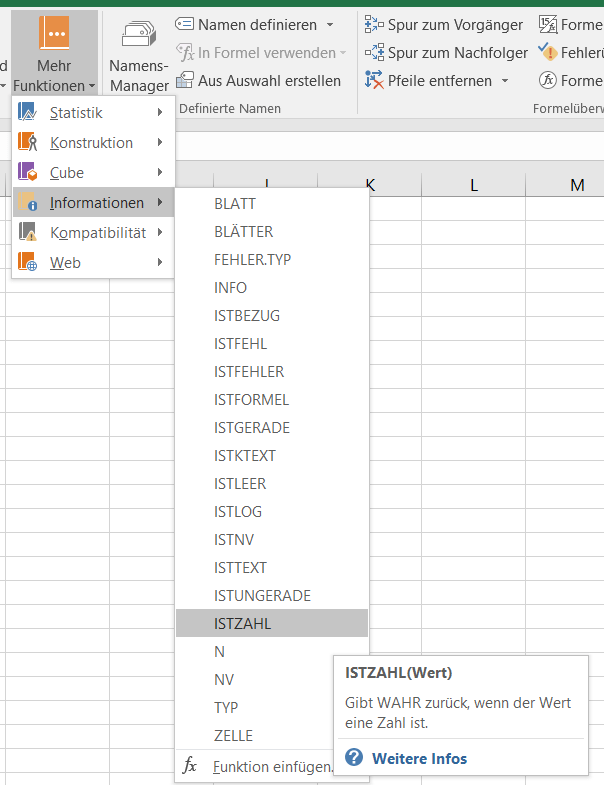The width and height of the screenshot is (604, 785).
Task: Open the Namens-Manager icon
Action: click(x=139, y=35)
